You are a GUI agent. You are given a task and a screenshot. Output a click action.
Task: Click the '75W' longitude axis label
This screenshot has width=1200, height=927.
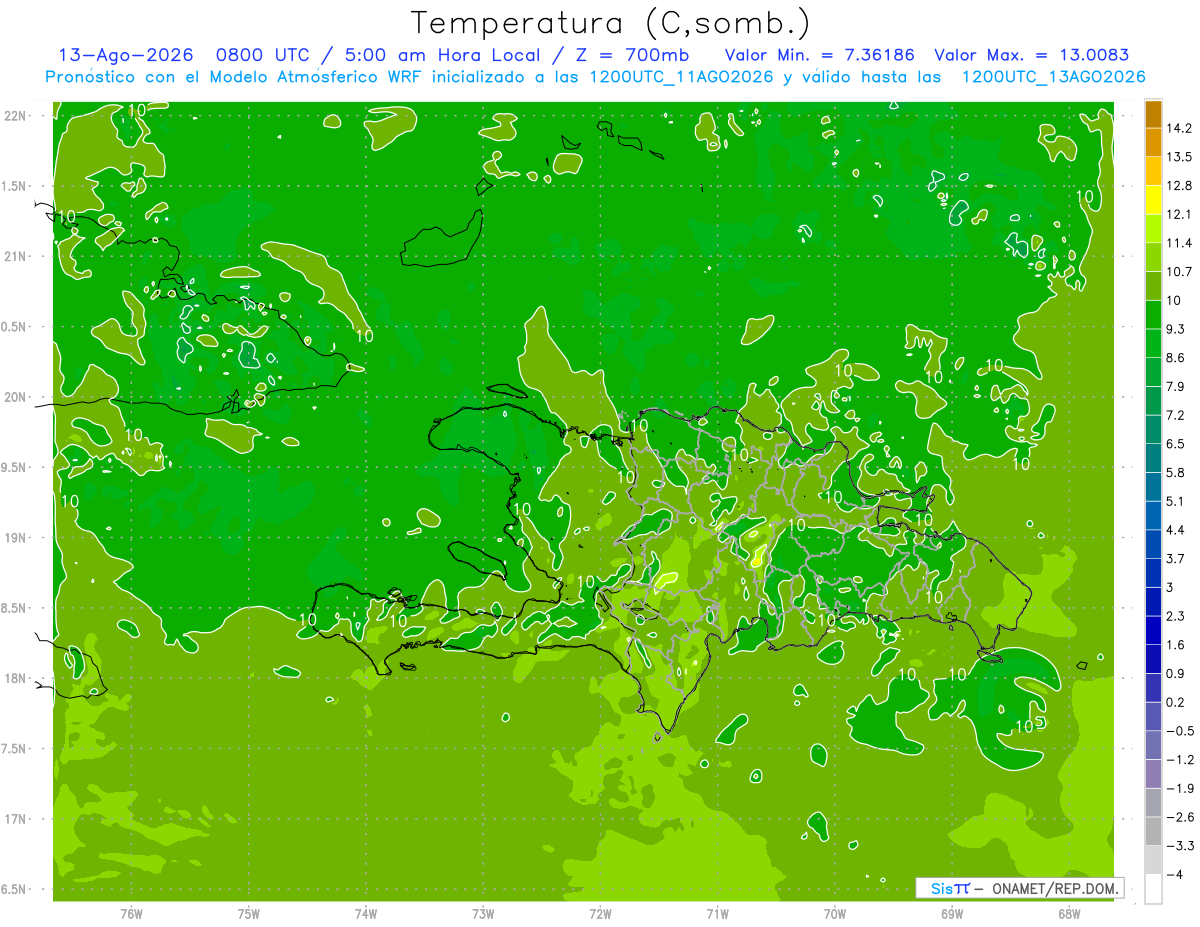point(248,914)
